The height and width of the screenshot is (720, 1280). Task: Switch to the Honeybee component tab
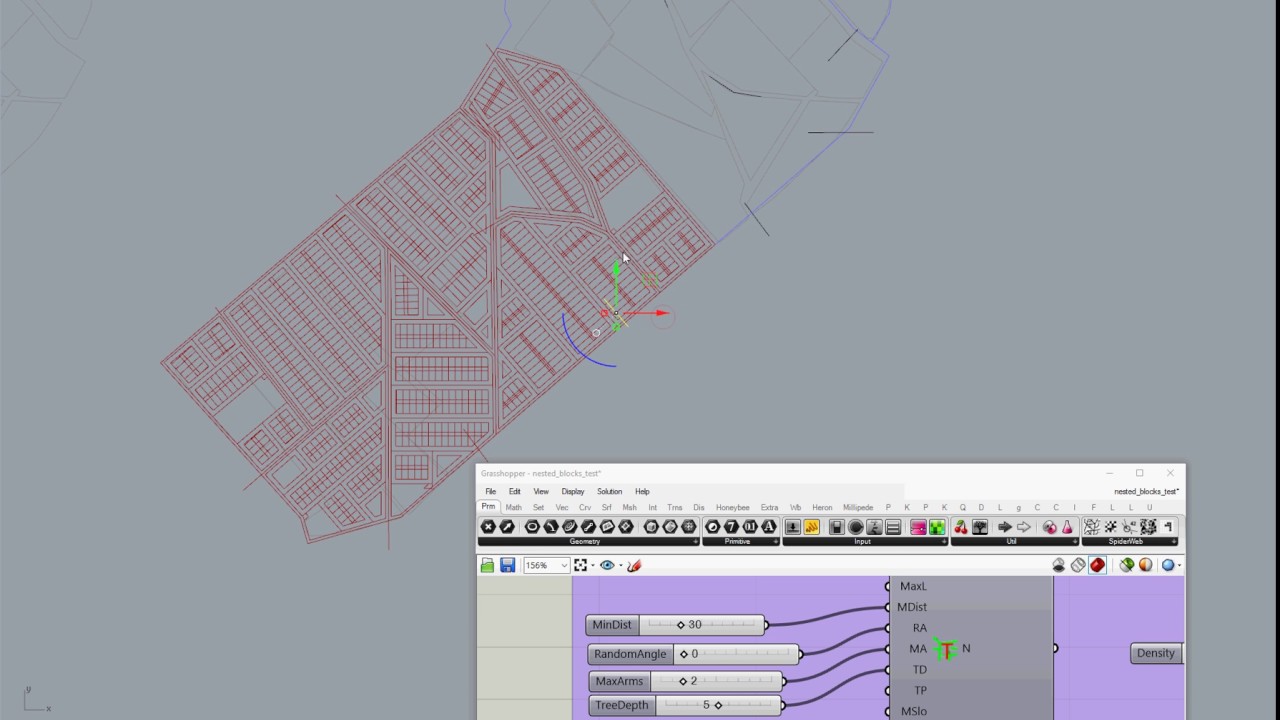732,507
